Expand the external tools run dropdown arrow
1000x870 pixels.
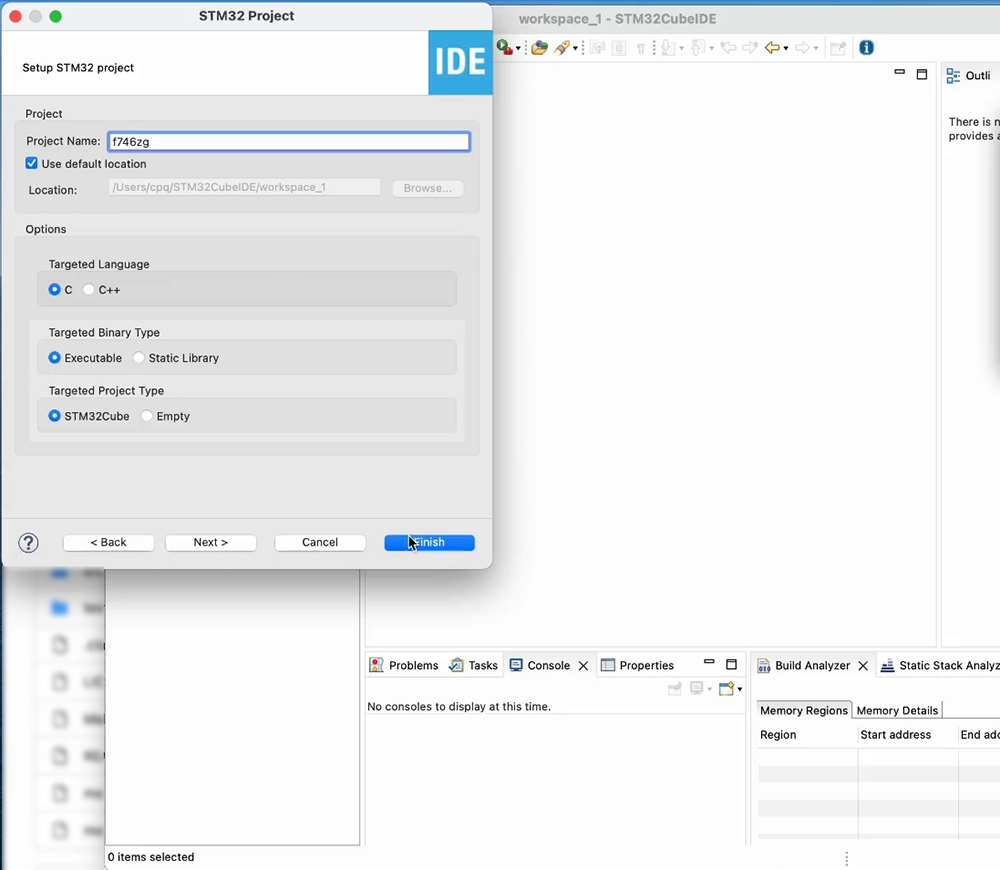[518, 49]
